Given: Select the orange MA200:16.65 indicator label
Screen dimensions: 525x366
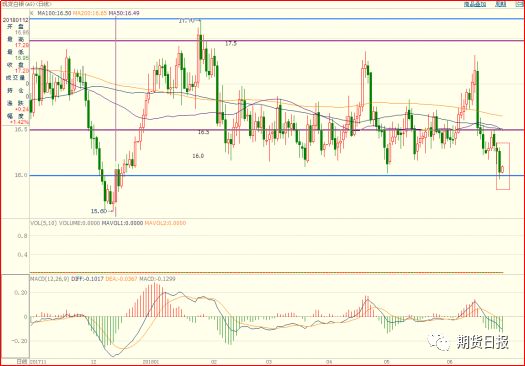Looking at the screenshot, I should pos(90,13).
